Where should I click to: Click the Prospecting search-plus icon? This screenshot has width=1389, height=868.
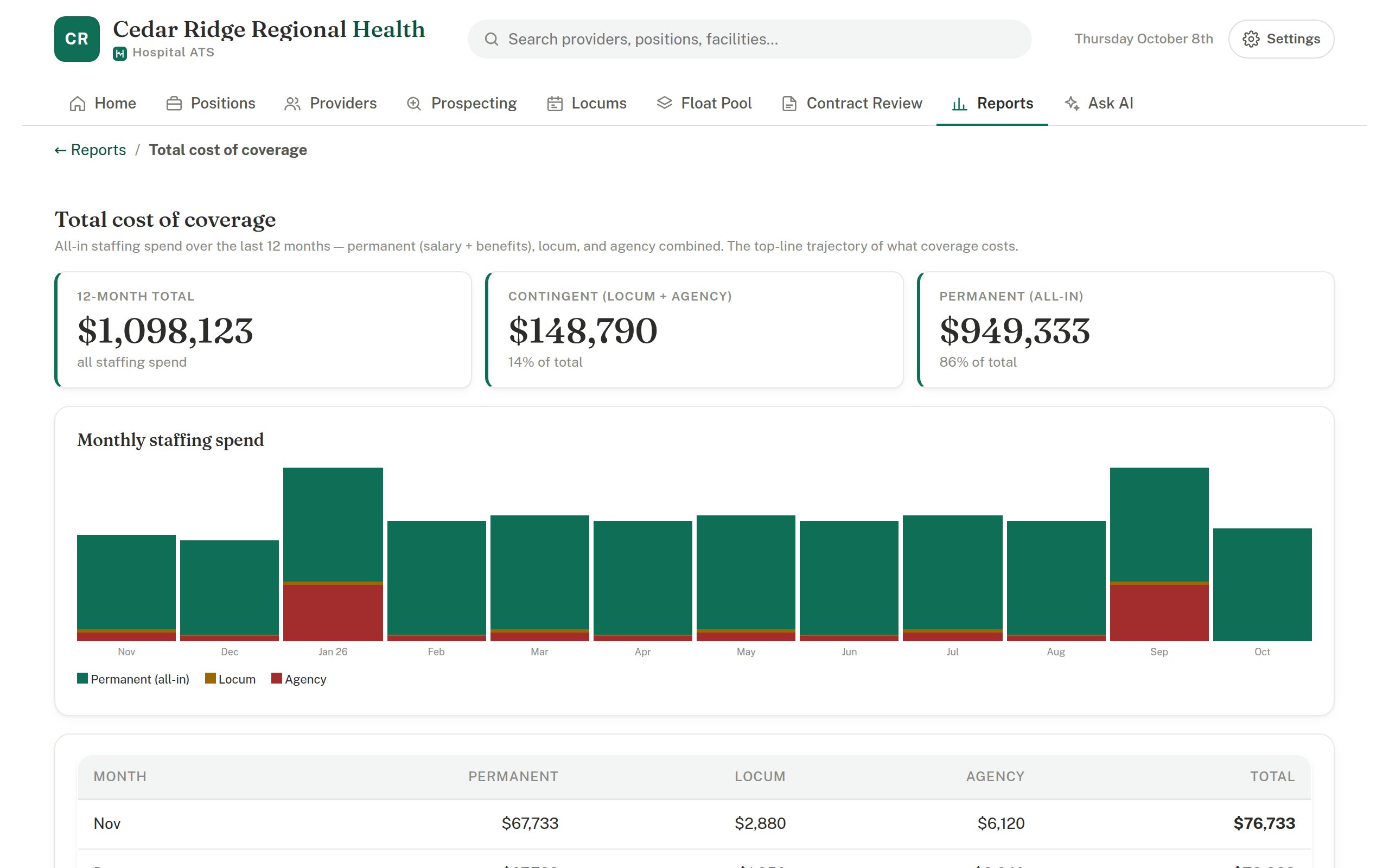(x=414, y=103)
